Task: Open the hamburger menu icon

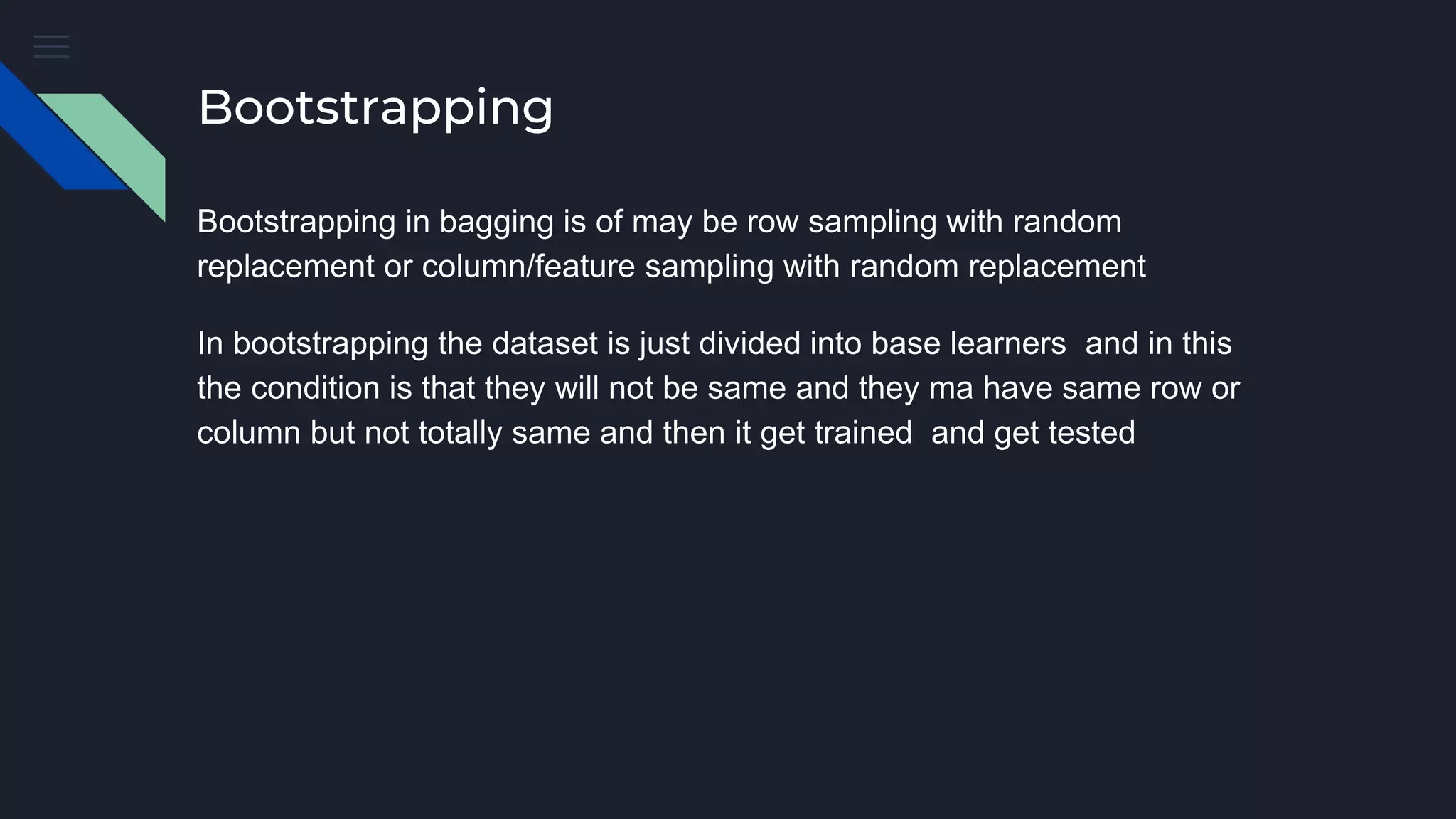Action: pos(51,47)
